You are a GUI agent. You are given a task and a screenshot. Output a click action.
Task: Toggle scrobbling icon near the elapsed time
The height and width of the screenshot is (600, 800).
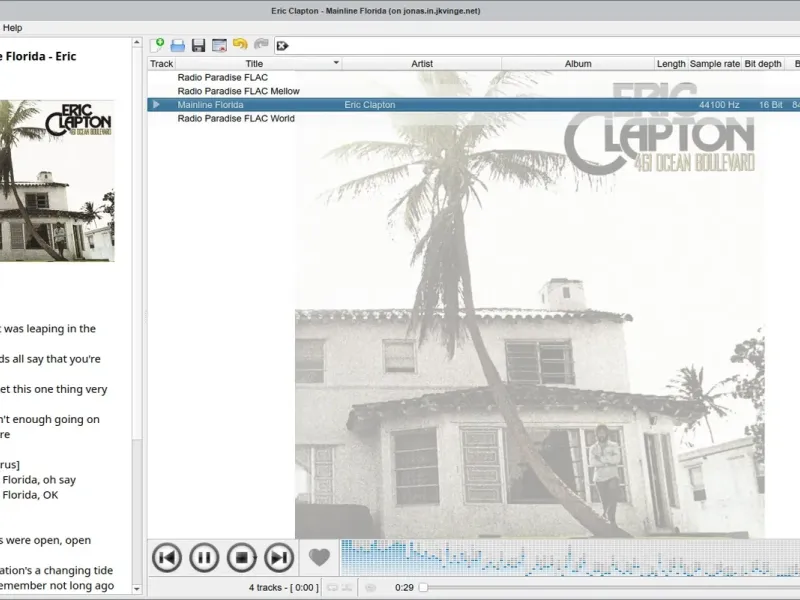pos(371,588)
